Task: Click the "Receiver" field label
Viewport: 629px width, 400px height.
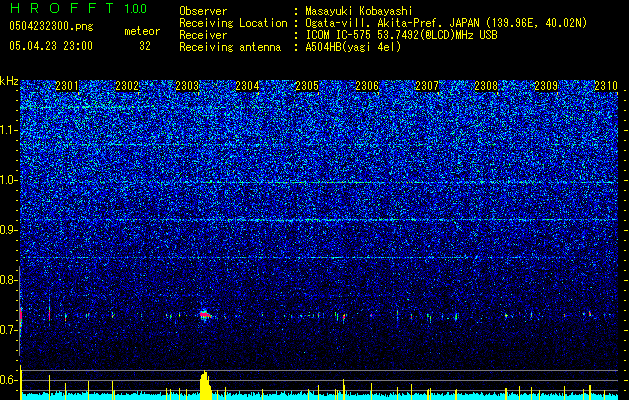Action: 203,35
